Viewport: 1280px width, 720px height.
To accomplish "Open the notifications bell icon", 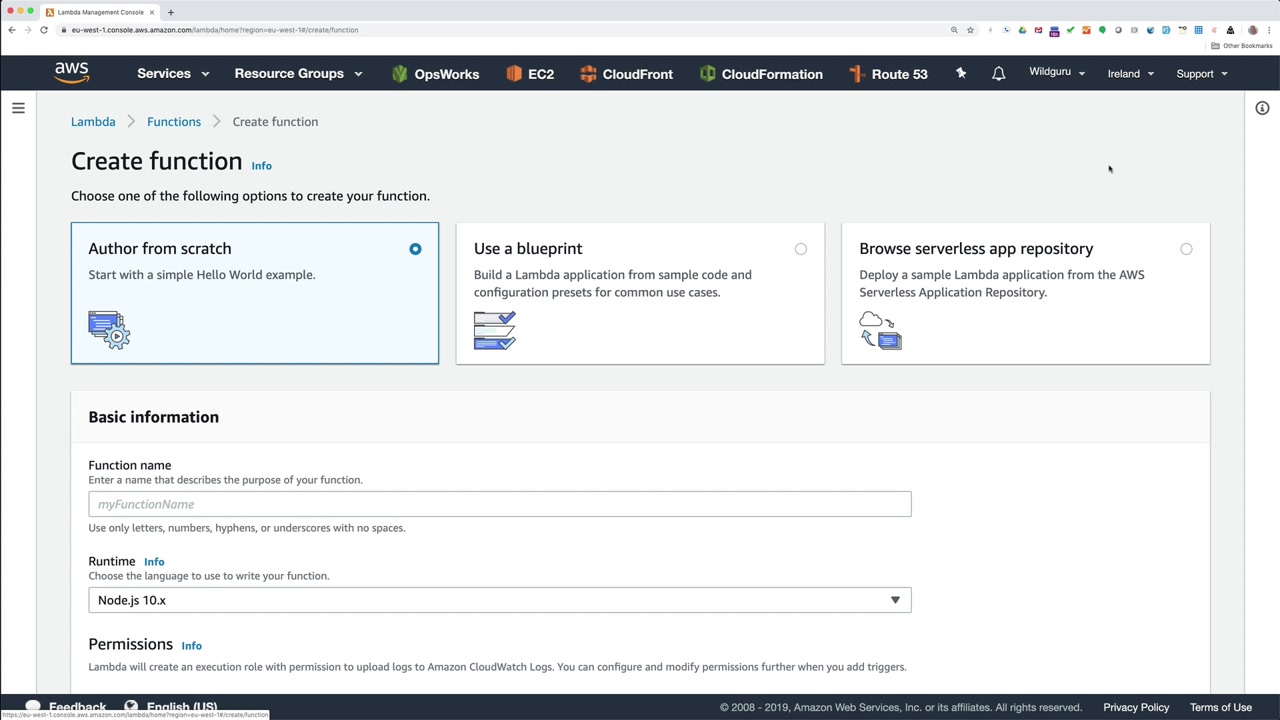I will coord(998,73).
